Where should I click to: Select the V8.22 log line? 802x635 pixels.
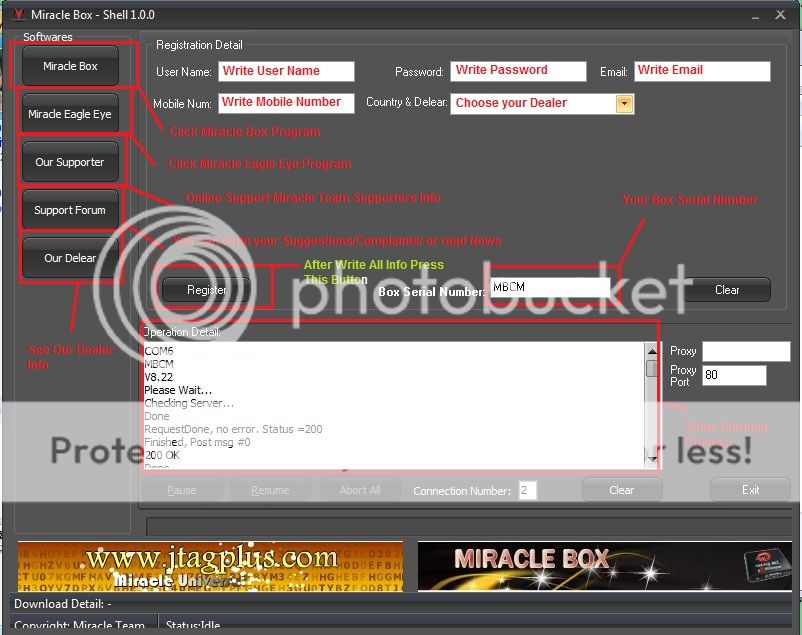pyautogui.click(x=159, y=377)
